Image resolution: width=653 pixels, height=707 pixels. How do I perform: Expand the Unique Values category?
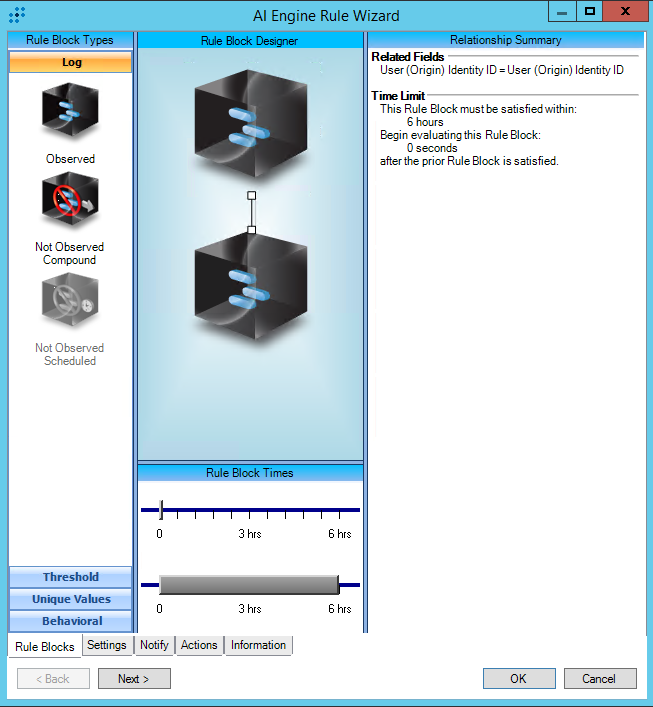(x=71, y=599)
